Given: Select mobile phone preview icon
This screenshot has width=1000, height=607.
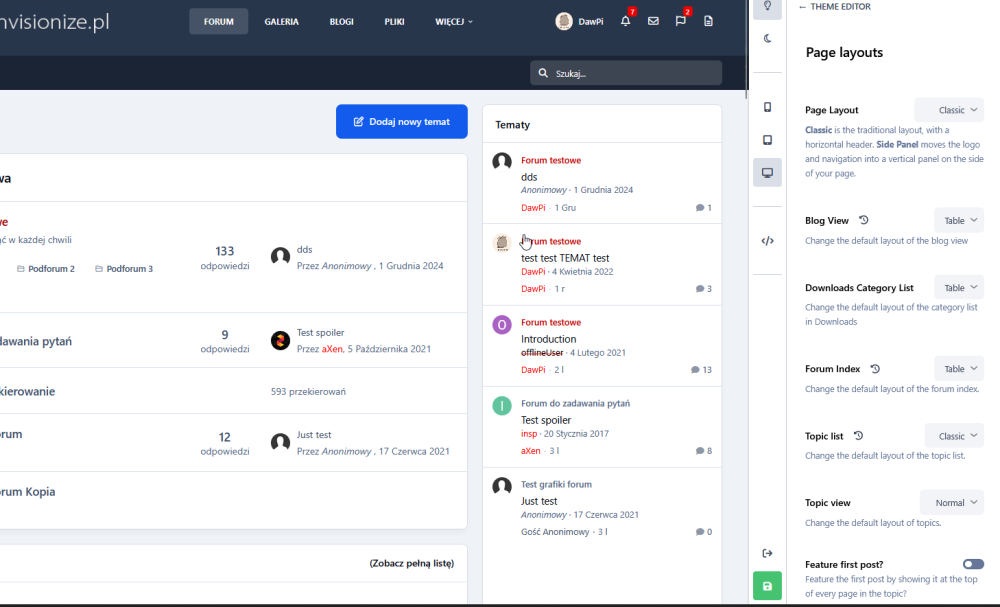Looking at the screenshot, I should click(767, 107).
